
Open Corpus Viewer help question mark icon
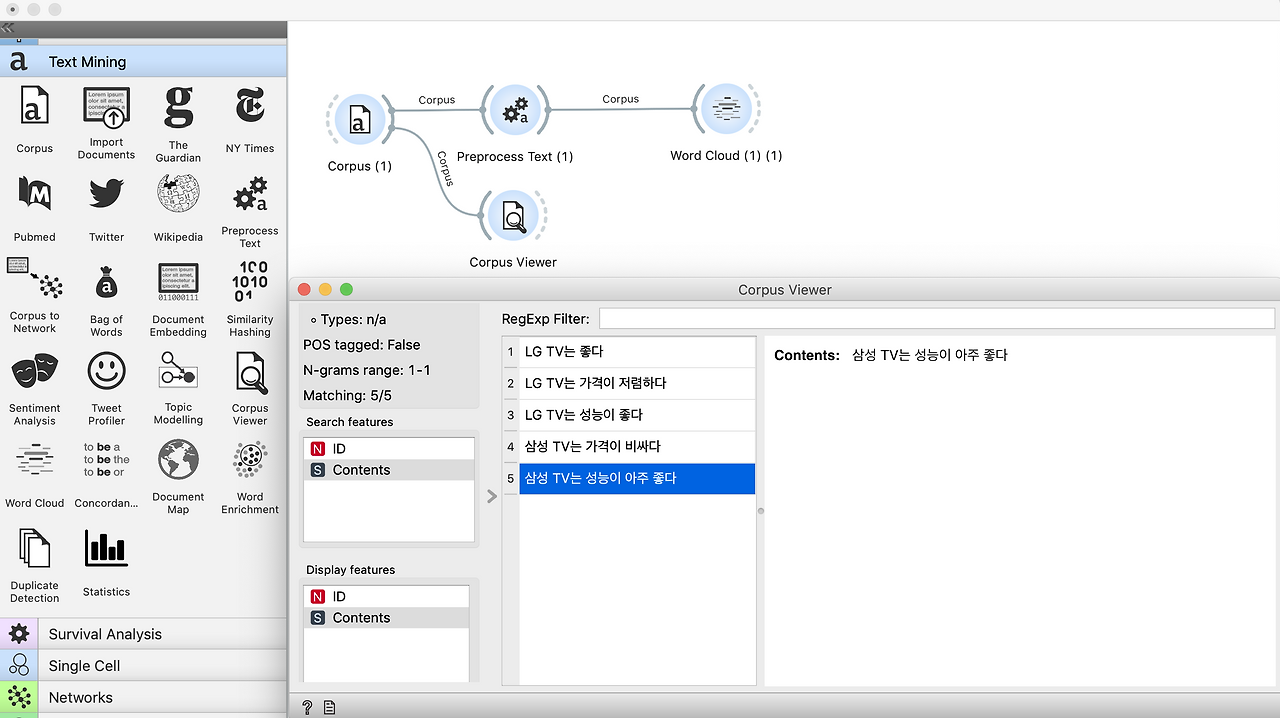point(307,707)
